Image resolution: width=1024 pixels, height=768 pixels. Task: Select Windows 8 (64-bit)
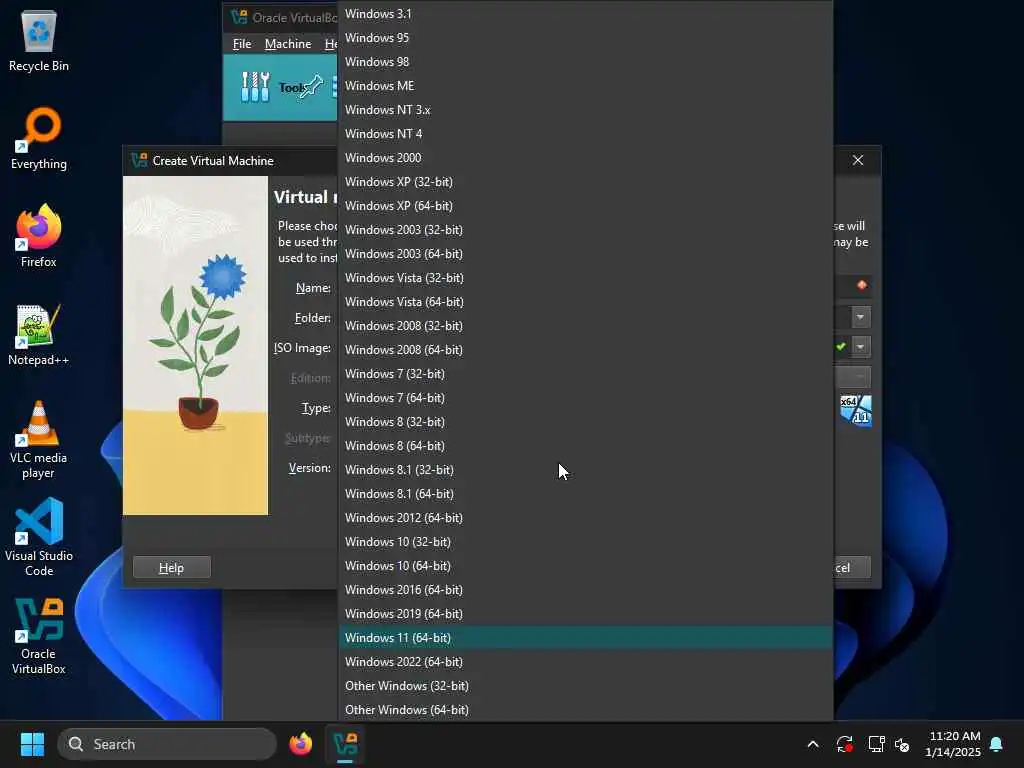point(586,446)
